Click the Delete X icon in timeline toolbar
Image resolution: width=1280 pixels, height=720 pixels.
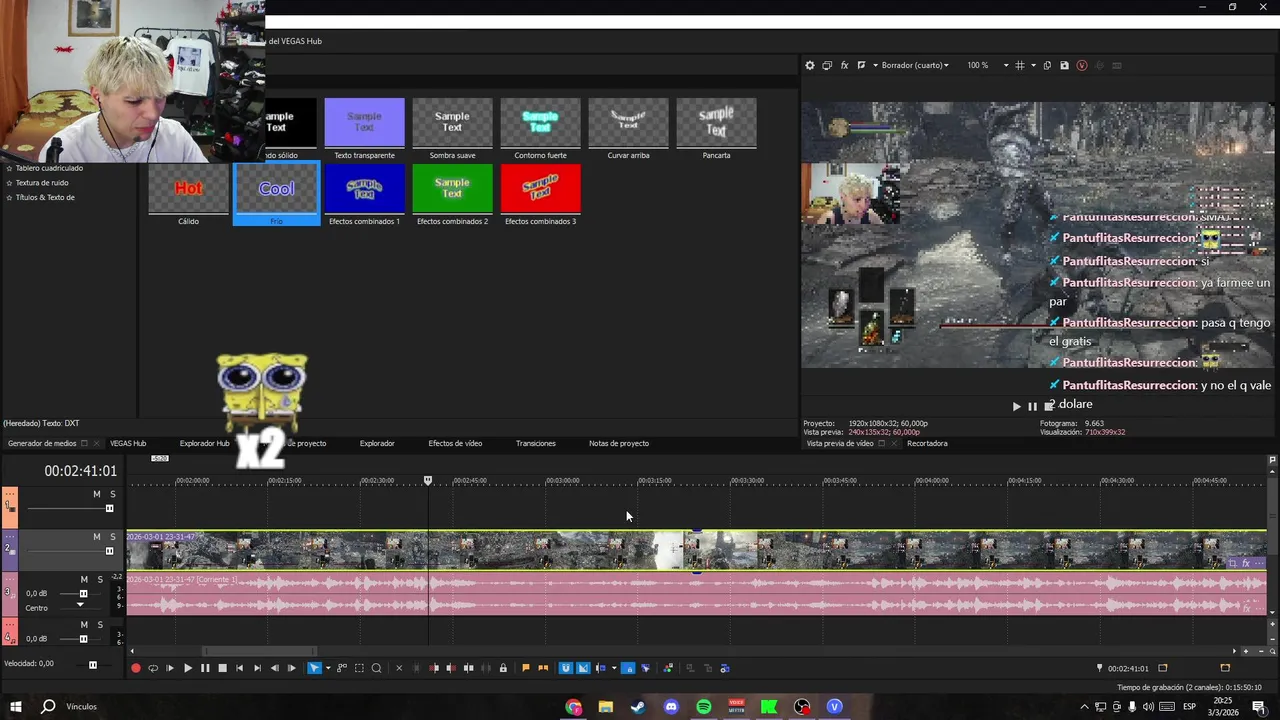click(399, 668)
